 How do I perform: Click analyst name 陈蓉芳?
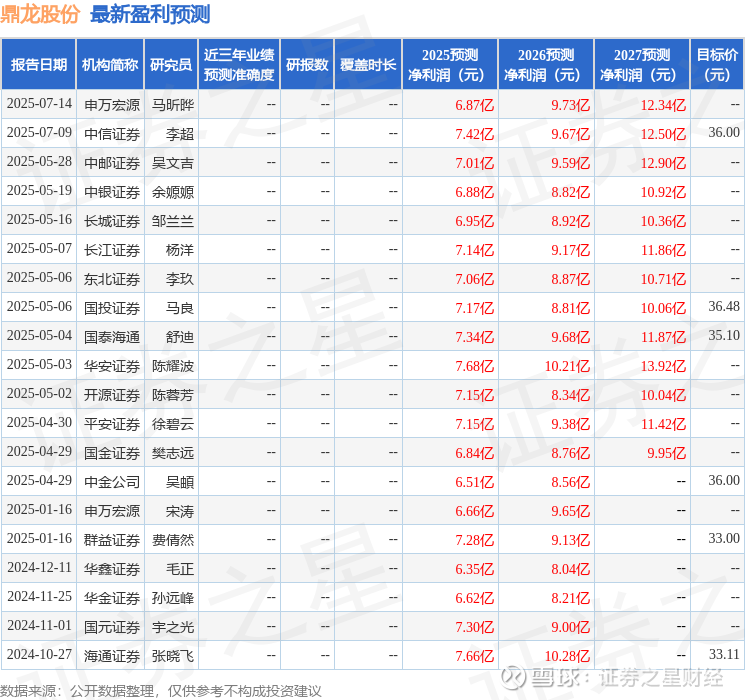click(173, 395)
